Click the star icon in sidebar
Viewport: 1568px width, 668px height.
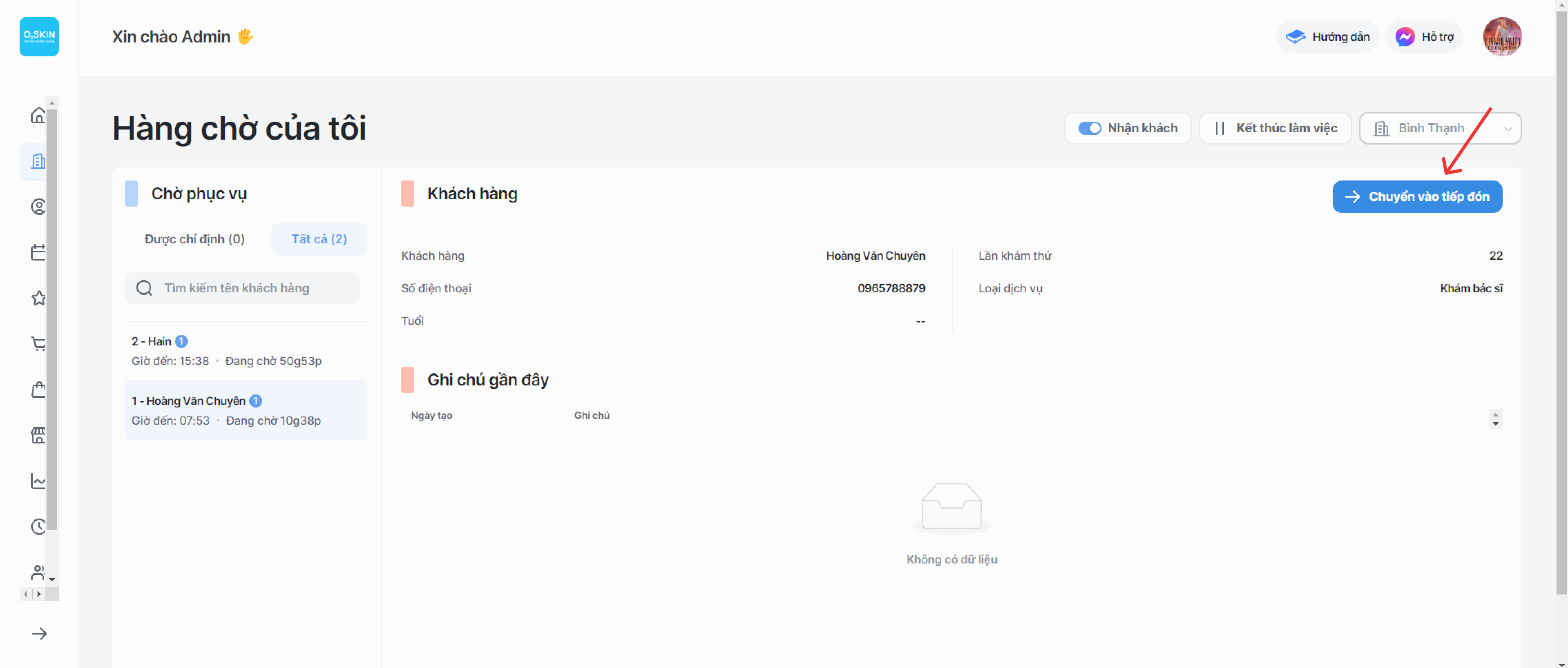point(38,298)
